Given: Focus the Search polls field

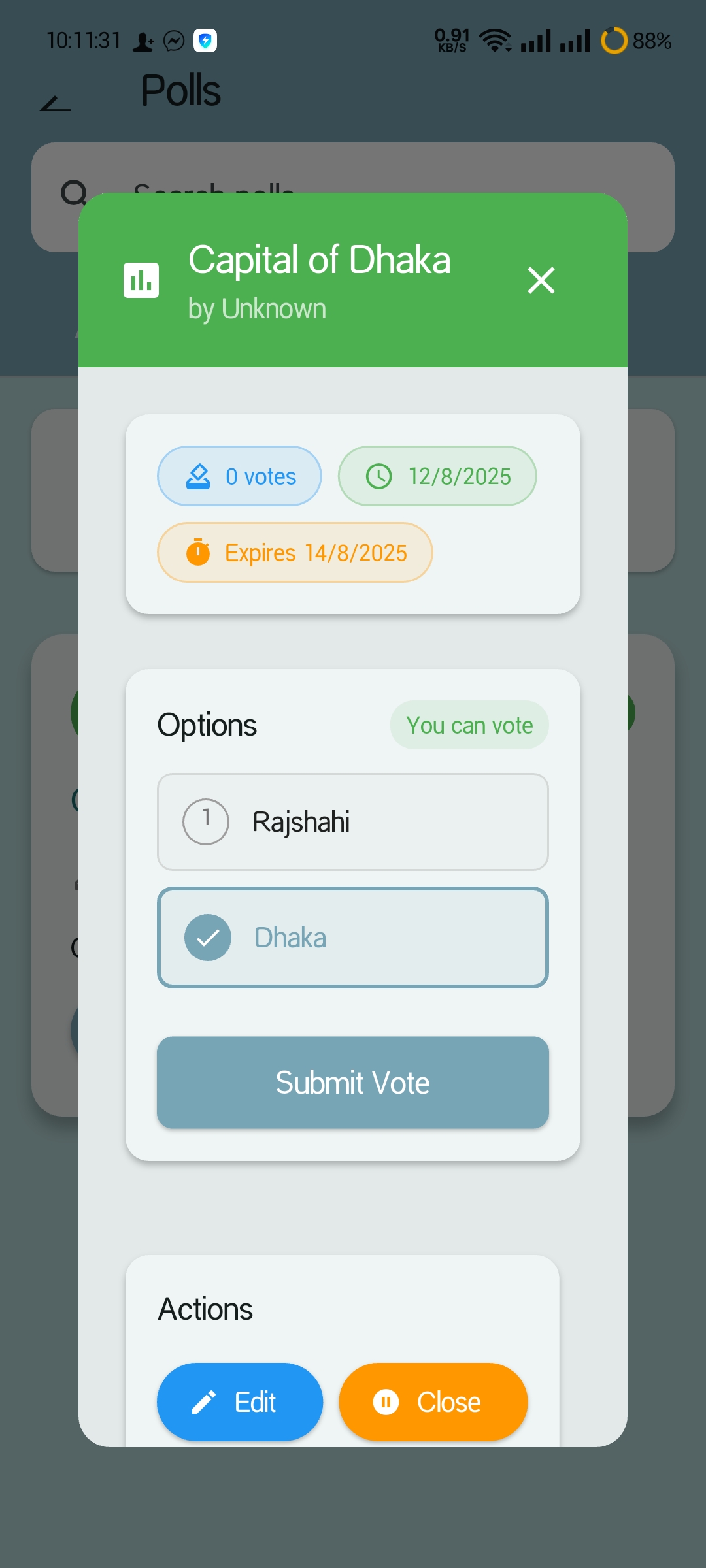Looking at the screenshot, I should [x=353, y=197].
